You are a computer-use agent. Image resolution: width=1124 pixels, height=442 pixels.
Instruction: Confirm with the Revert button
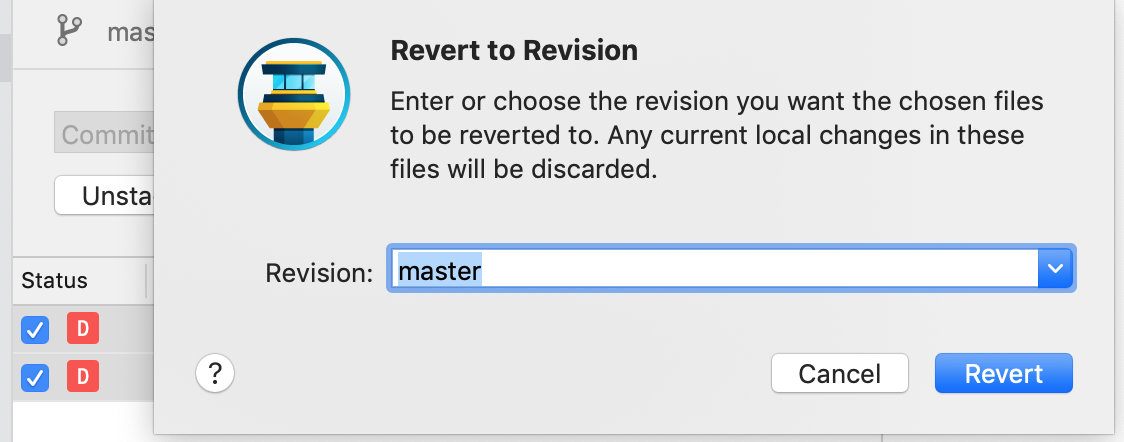tap(1003, 374)
